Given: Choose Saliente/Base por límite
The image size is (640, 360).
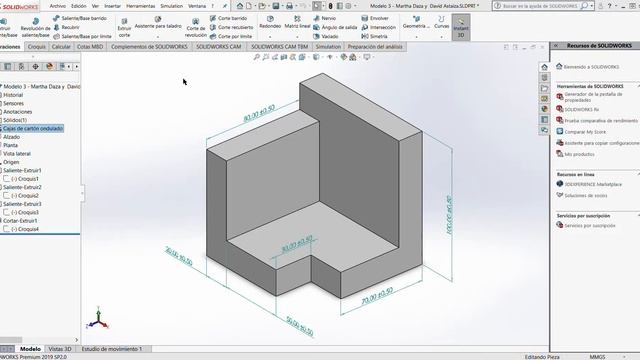Looking at the screenshot, I should click(82, 36).
